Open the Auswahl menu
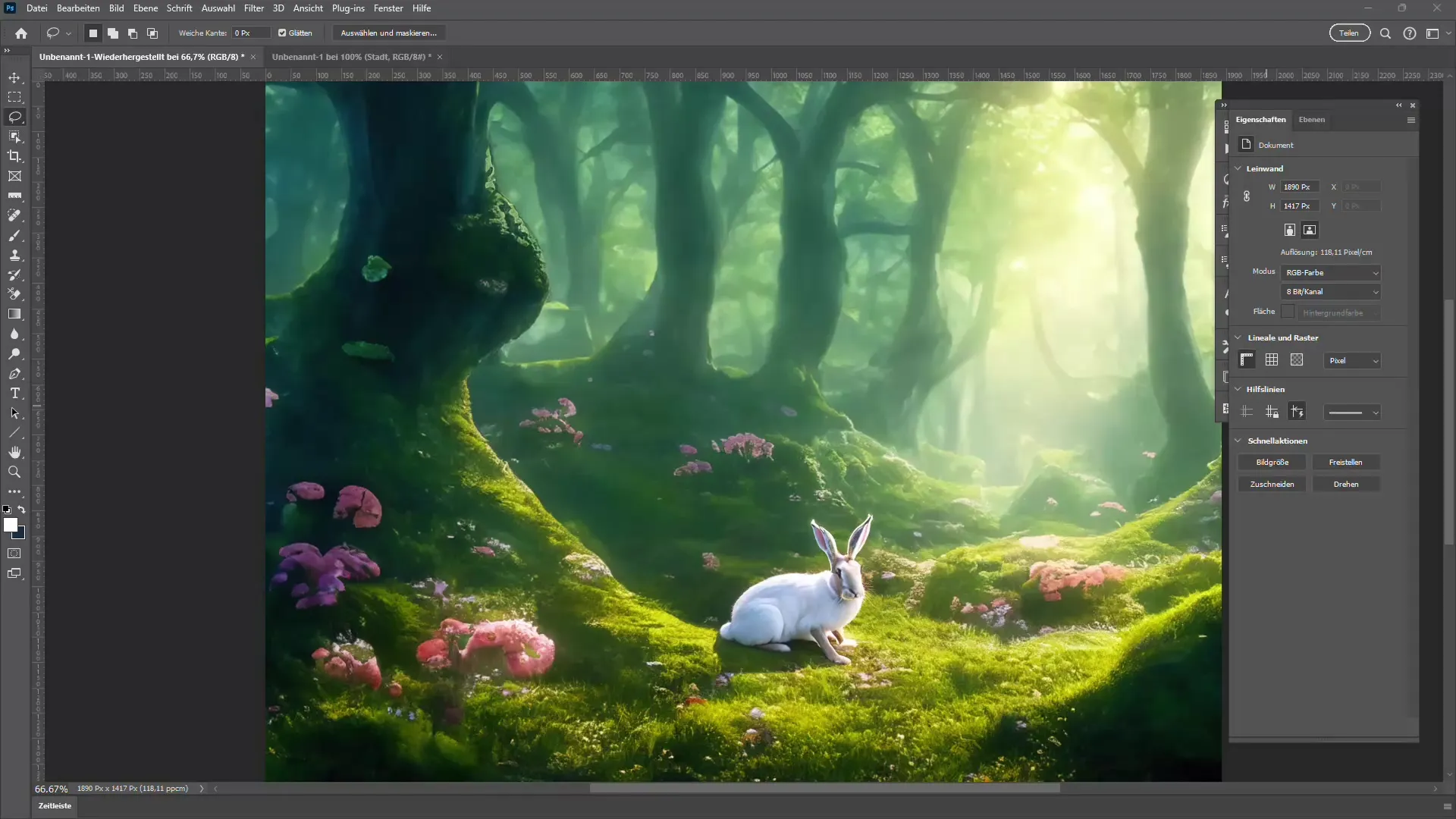 218,8
